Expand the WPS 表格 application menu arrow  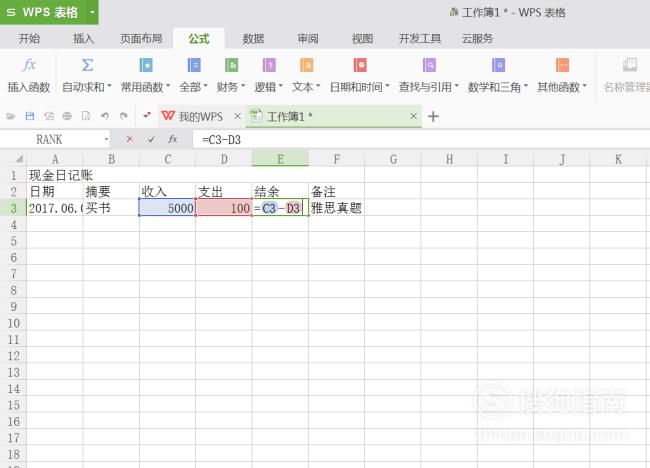point(92,12)
